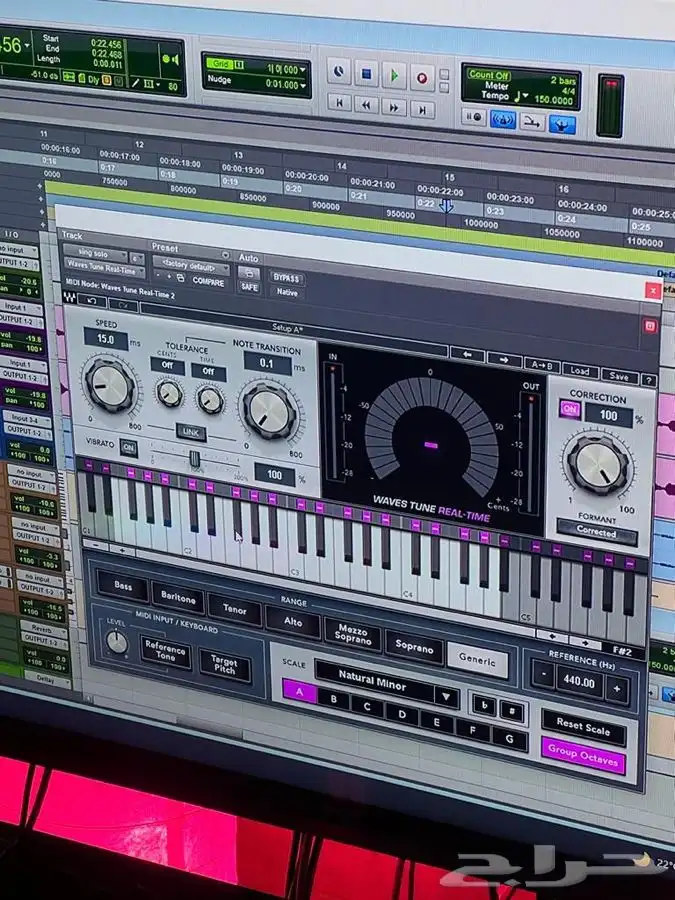Open the factory default preset dropdown
675x900 pixels.
[191, 267]
